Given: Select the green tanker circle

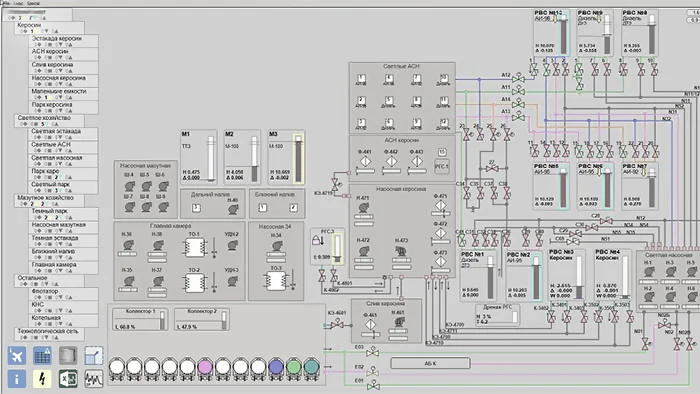Looking at the screenshot, I should pos(293,367).
